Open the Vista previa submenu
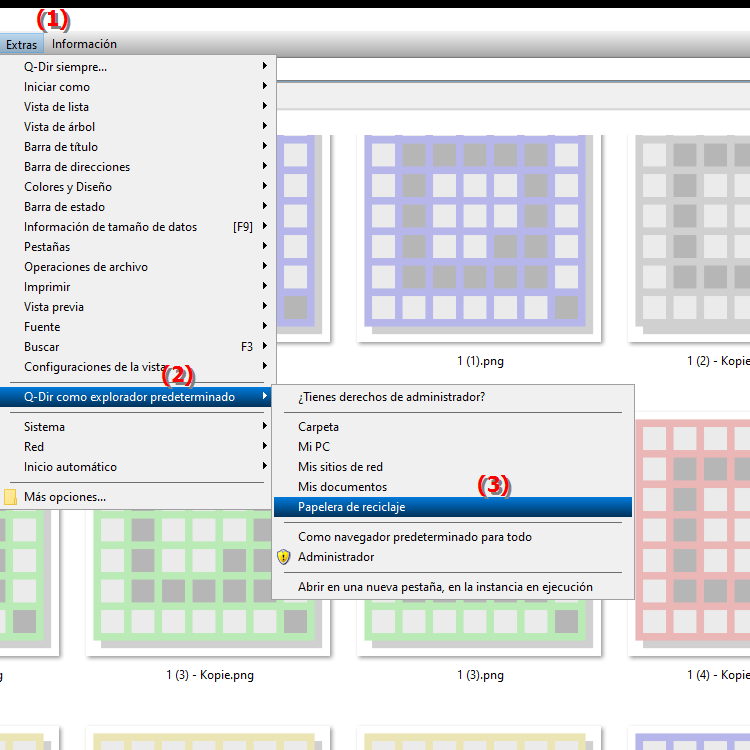 [x=138, y=307]
